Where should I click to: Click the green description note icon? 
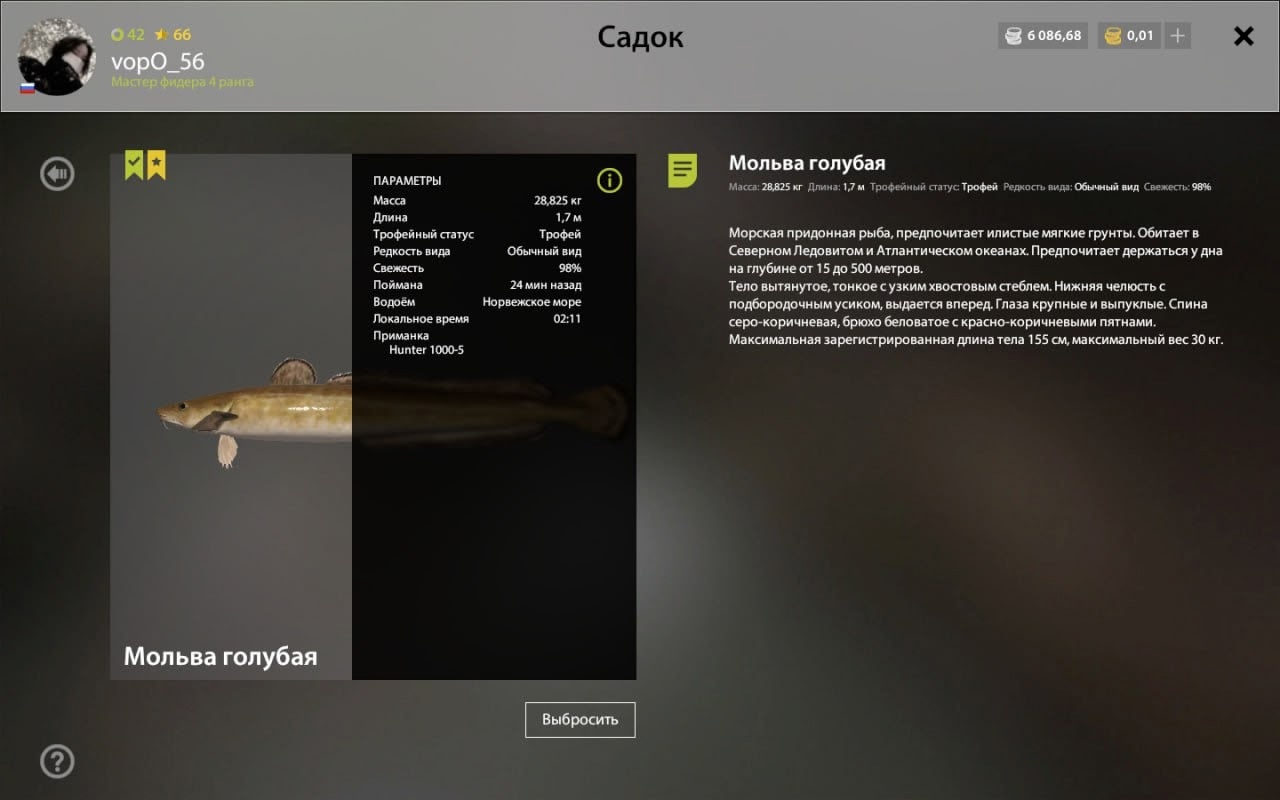(x=683, y=170)
